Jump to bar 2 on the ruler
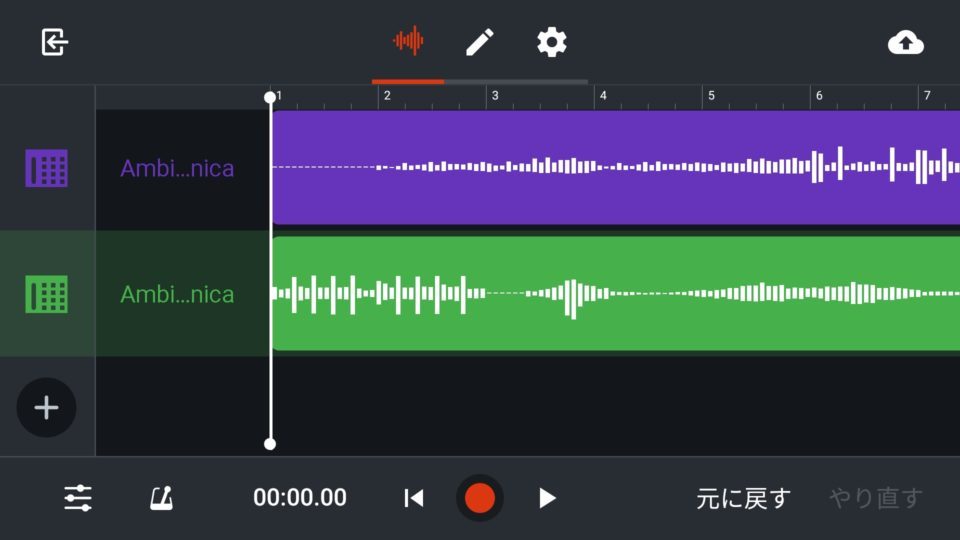 [x=387, y=96]
